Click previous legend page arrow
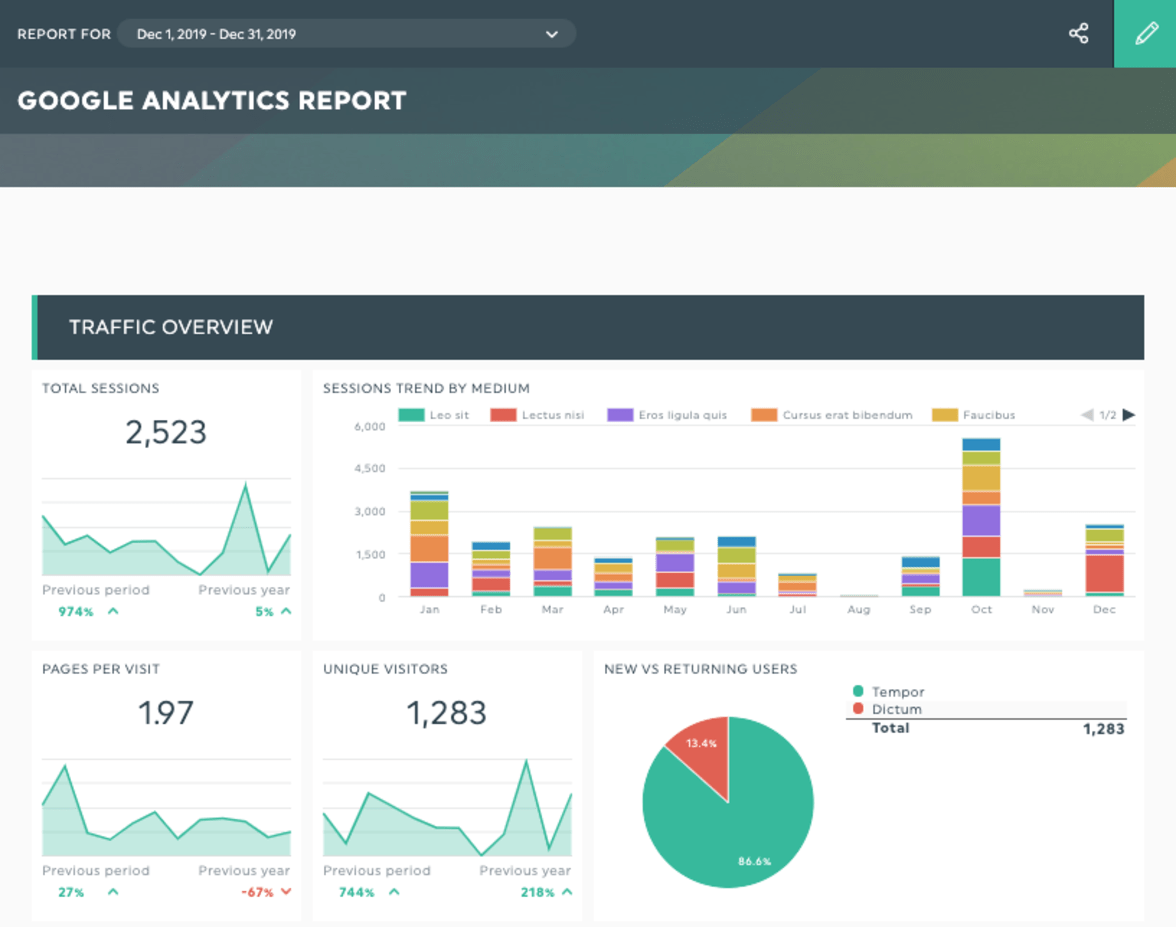Screen dimensions: 1176x927 pos(1087,415)
